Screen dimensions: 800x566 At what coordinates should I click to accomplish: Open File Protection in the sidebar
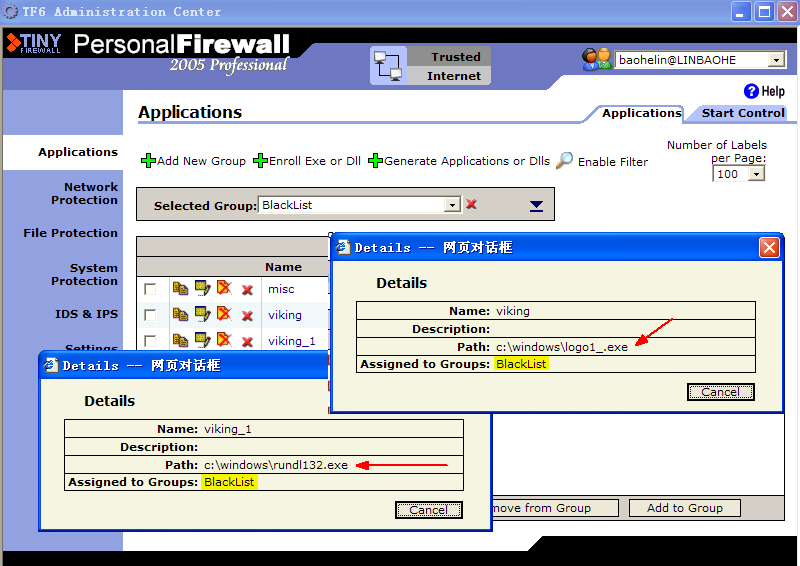click(70, 233)
